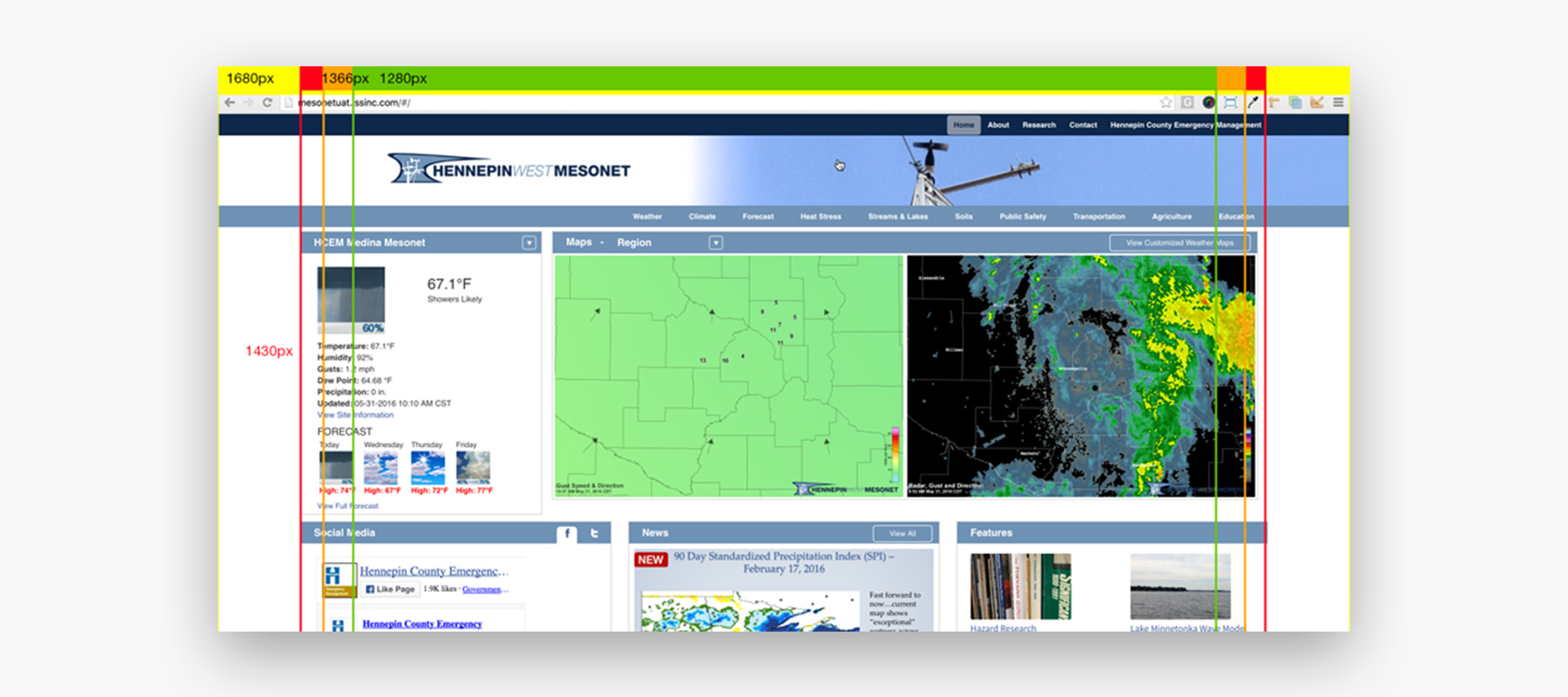Image resolution: width=1568 pixels, height=697 pixels.
Task: Click the 90 Day Standardized Precipitation Index headline
Action: coord(784,562)
